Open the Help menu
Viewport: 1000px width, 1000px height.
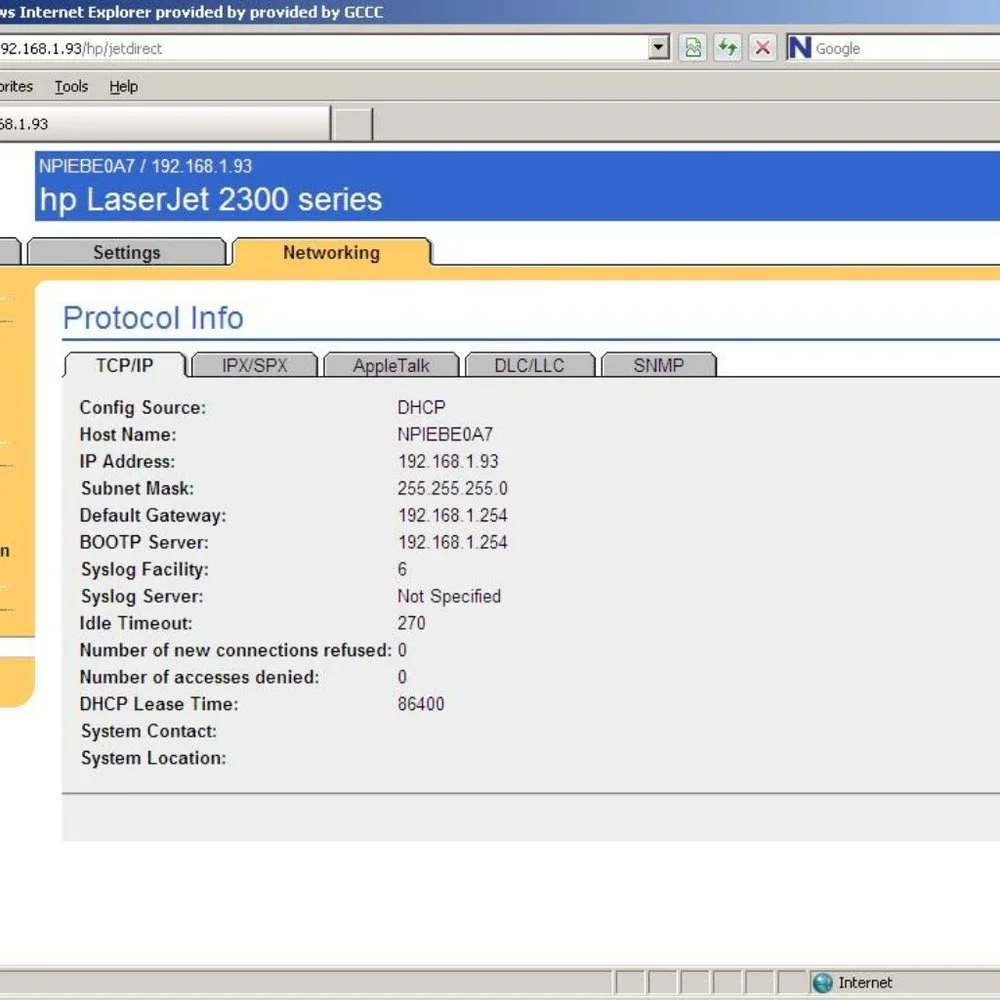pyautogui.click(x=123, y=86)
